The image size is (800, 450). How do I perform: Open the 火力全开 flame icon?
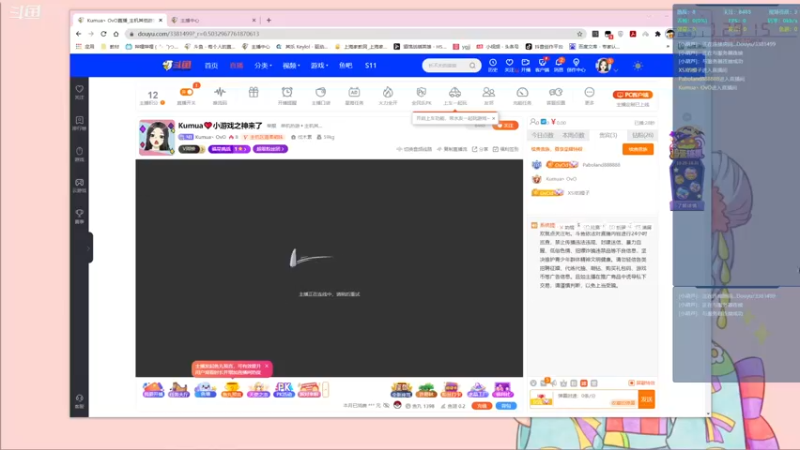[x=388, y=92]
